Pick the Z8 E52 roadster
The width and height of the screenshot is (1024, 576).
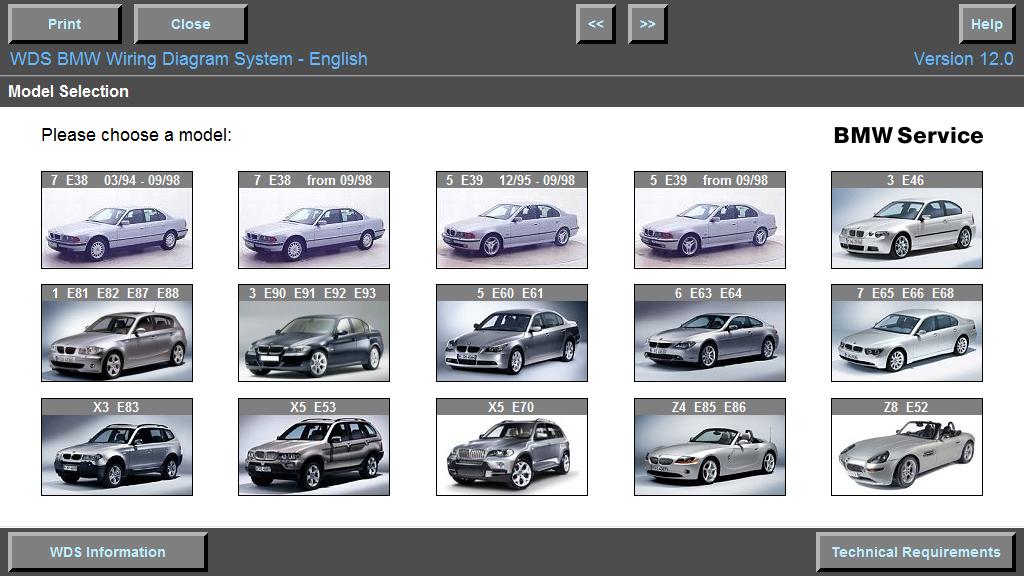coord(907,447)
